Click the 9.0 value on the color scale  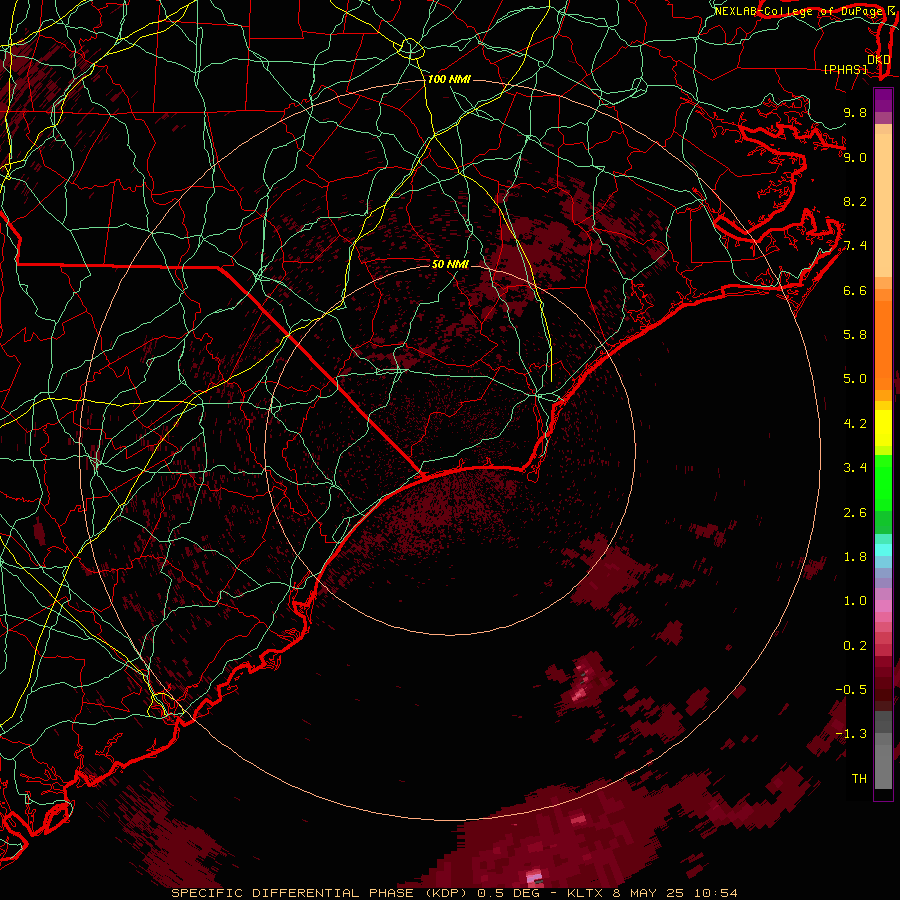(x=855, y=157)
